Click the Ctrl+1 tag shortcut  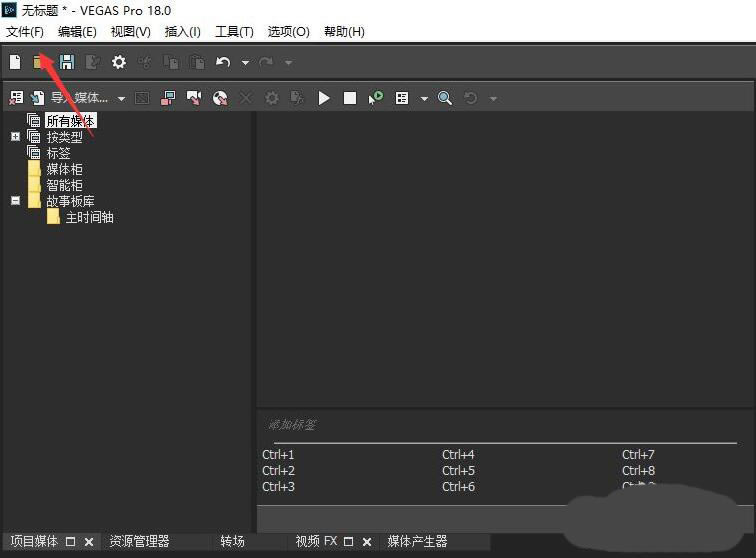click(278, 455)
